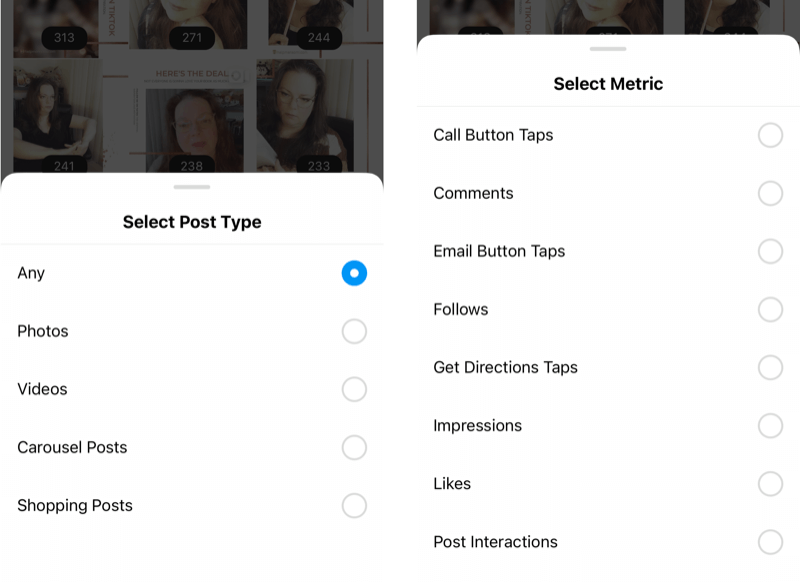Open the post thumbnail showing 271
The image size is (800, 582).
coord(188,24)
